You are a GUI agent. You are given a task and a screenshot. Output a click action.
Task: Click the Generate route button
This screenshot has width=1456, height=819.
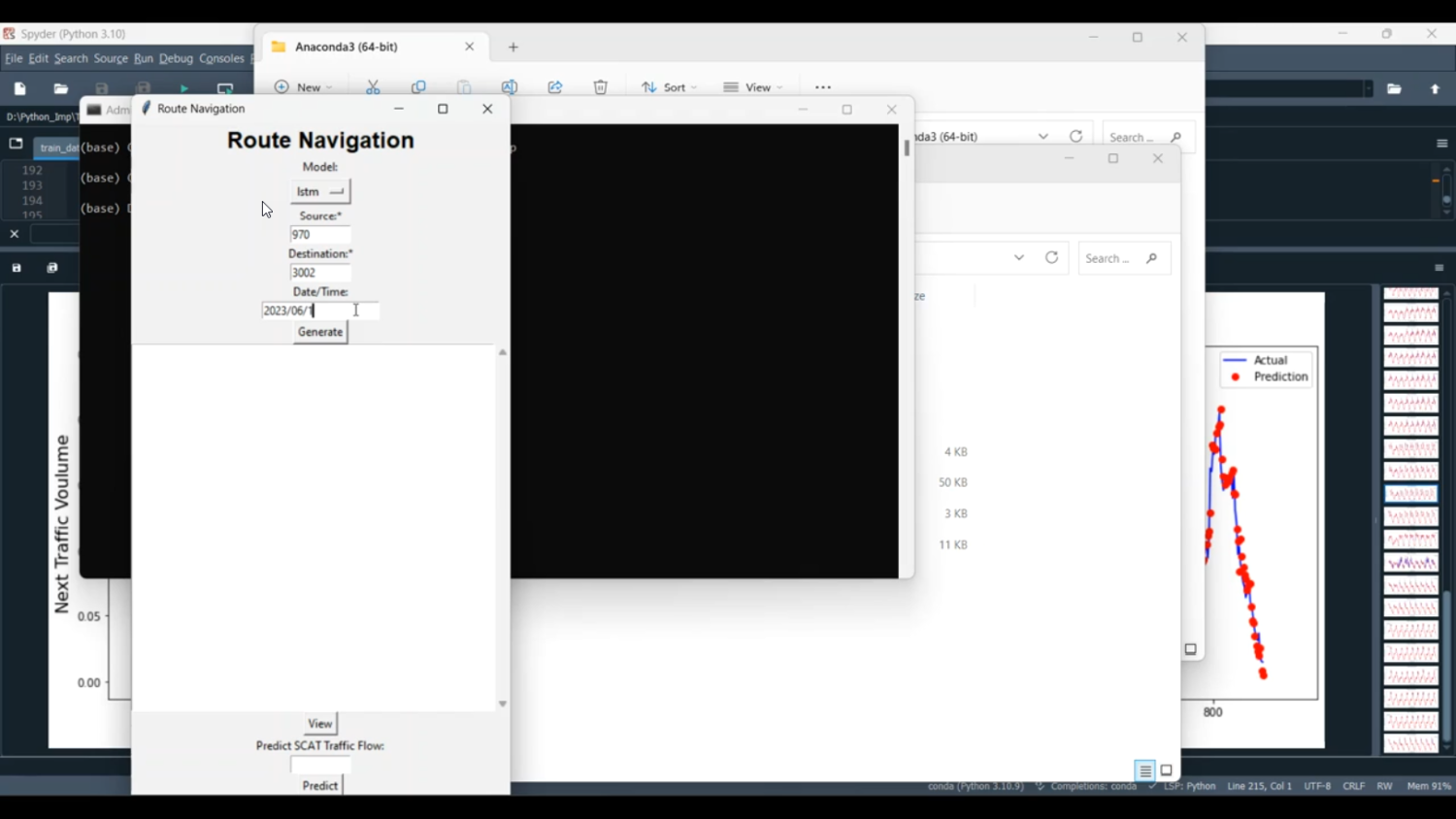(x=320, y=332)
